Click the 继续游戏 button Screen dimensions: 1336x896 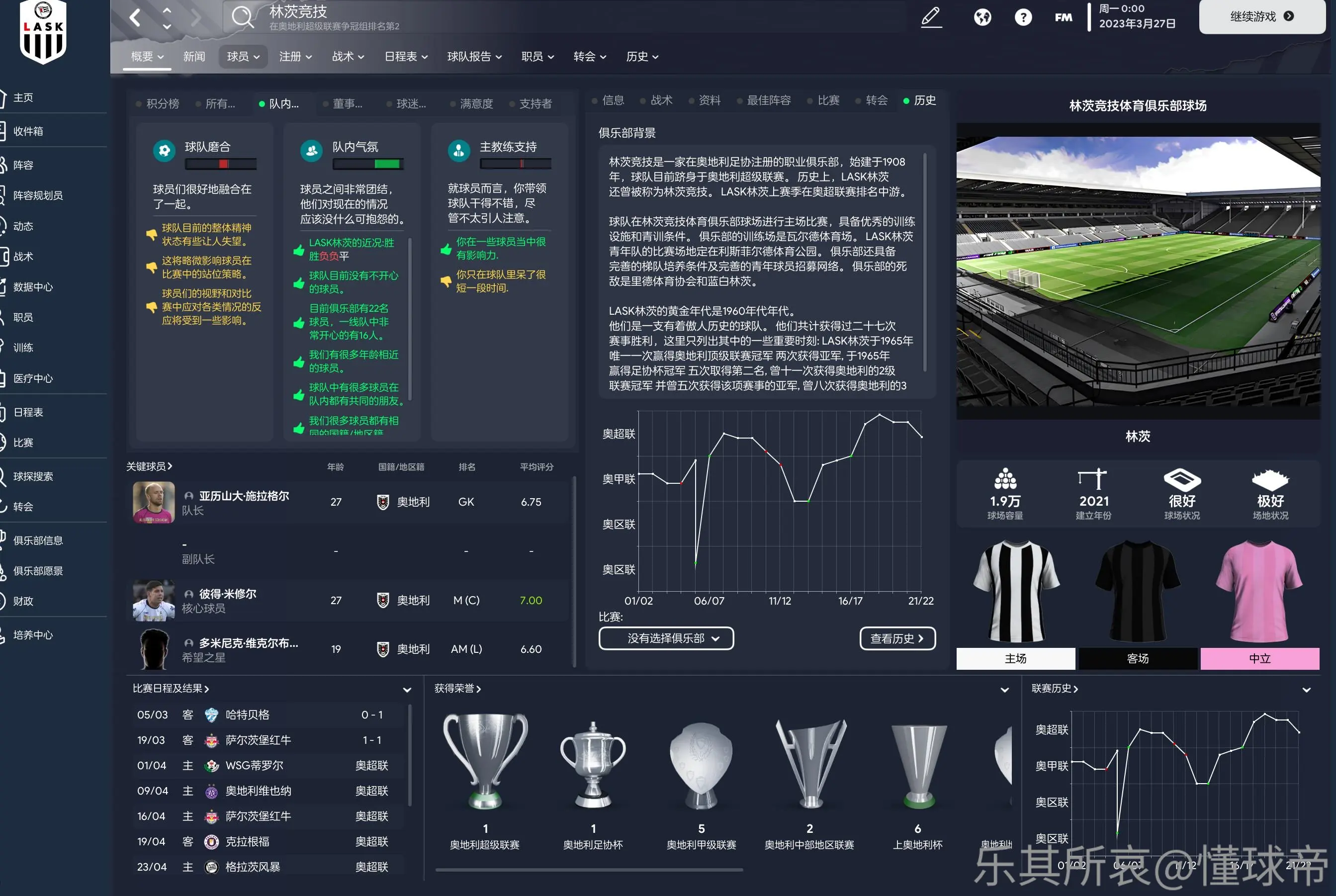coord(1262,16)
